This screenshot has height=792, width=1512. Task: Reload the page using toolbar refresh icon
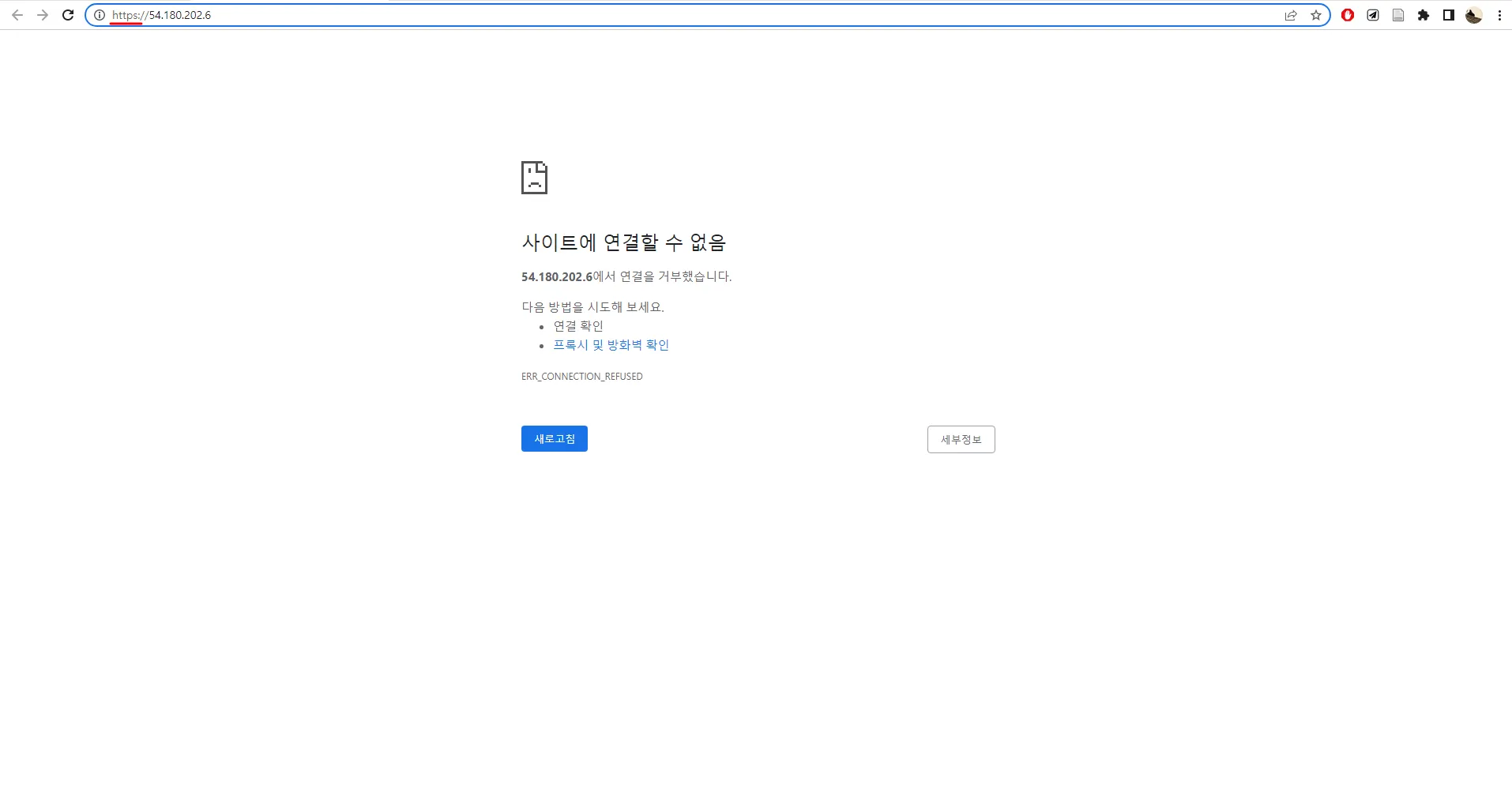click(68, 15)
